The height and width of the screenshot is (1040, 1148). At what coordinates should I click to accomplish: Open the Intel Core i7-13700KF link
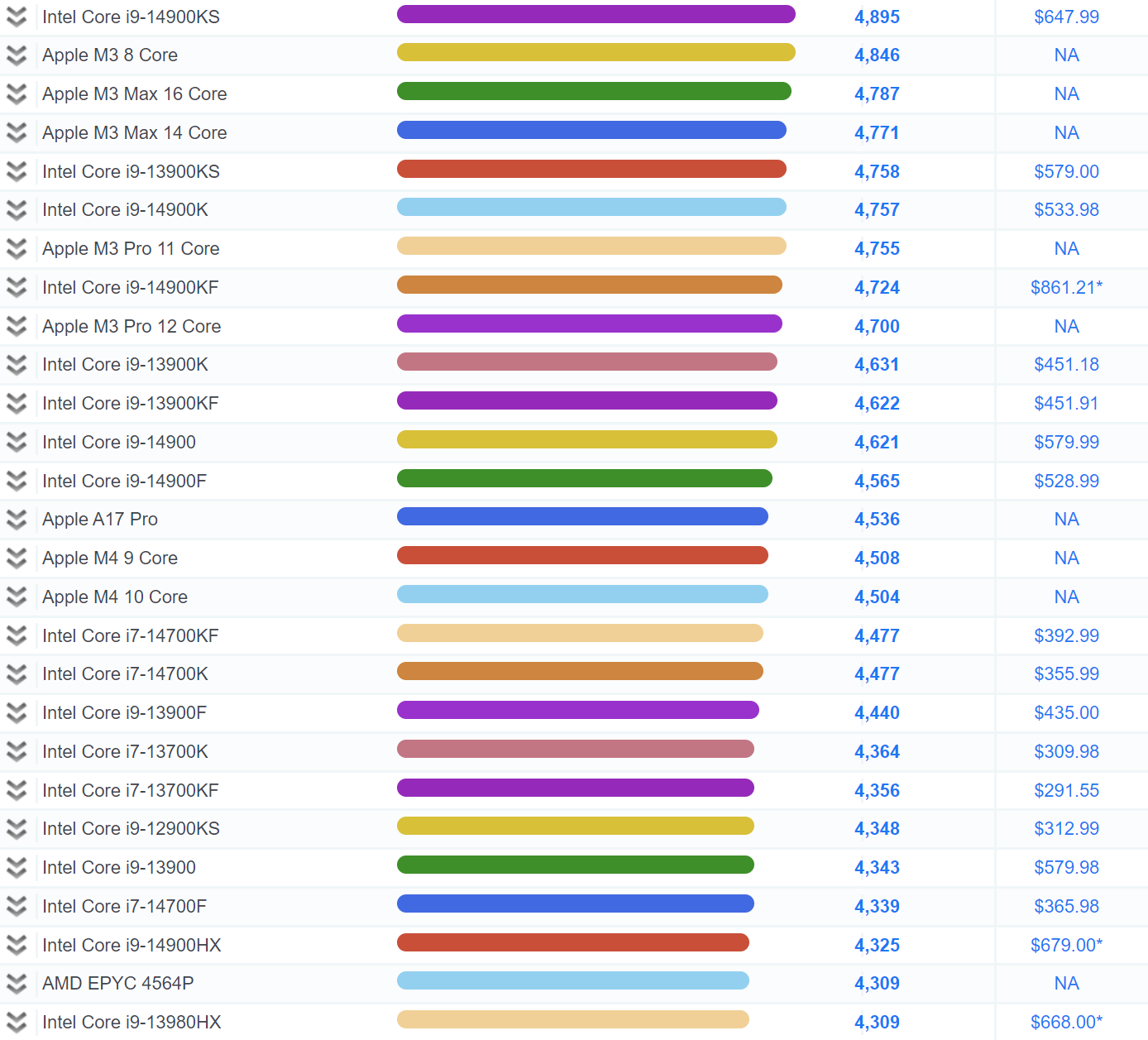click(131, 790)
